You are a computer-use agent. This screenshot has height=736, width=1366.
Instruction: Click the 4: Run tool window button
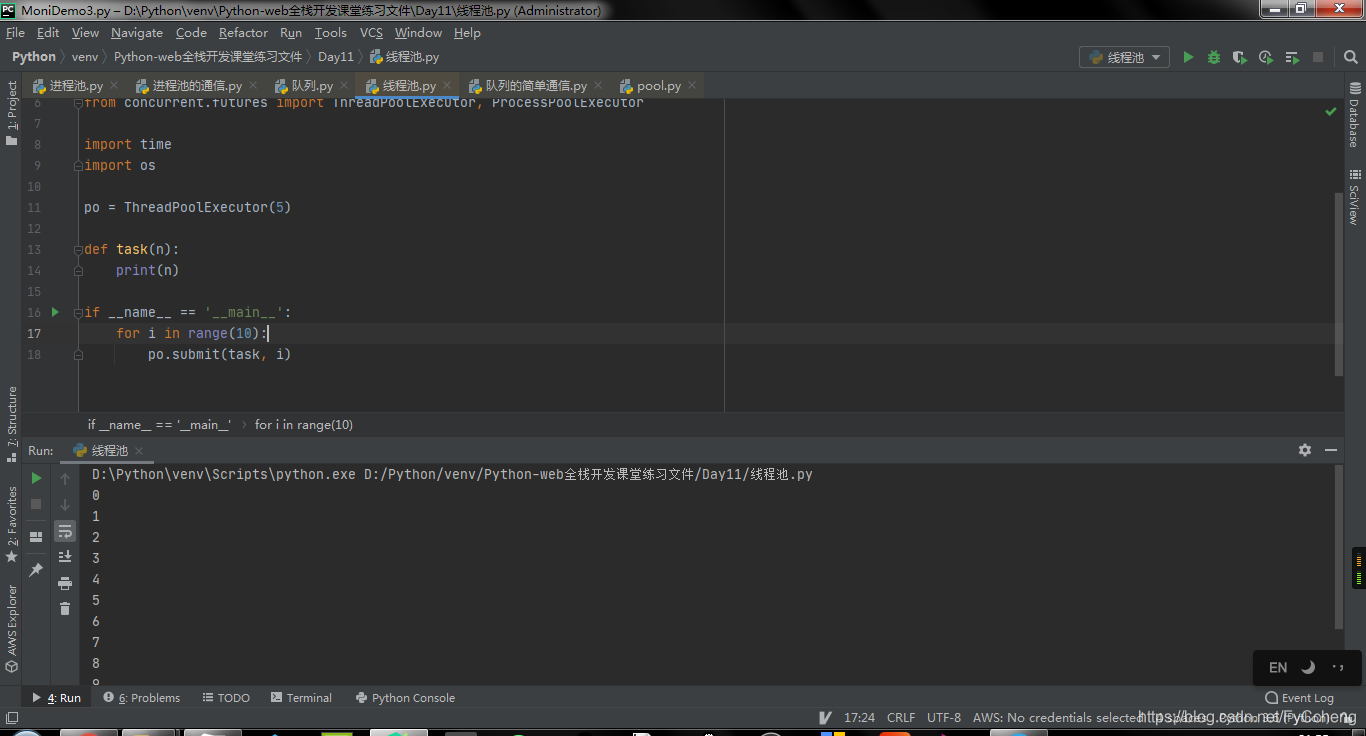pyautogui.click(x=57, y=698)
